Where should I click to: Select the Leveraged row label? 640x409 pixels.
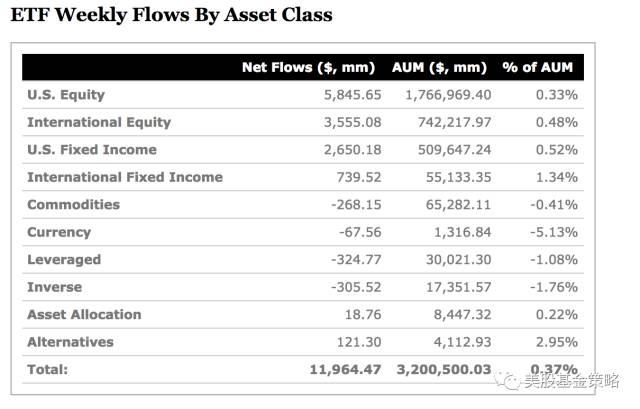(64, 260)
